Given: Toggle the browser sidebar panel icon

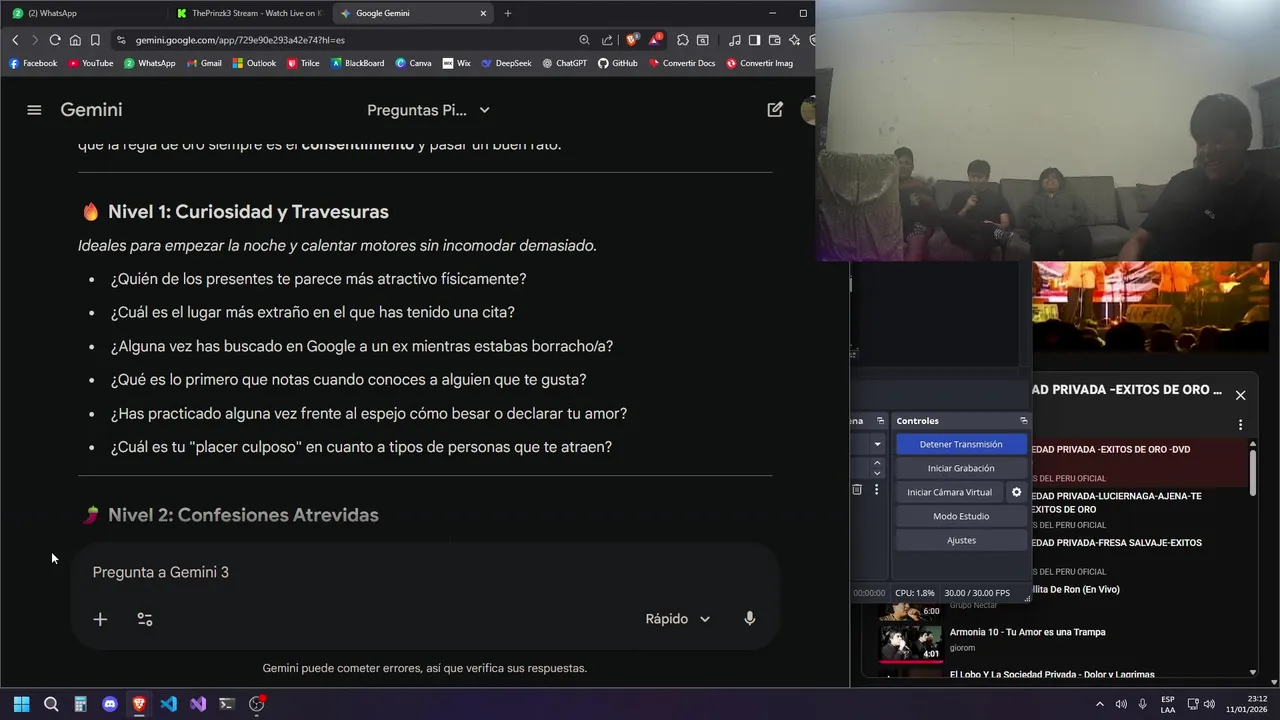Looking at the screenshot, I should pyautogui.click(x=754, y=40).
